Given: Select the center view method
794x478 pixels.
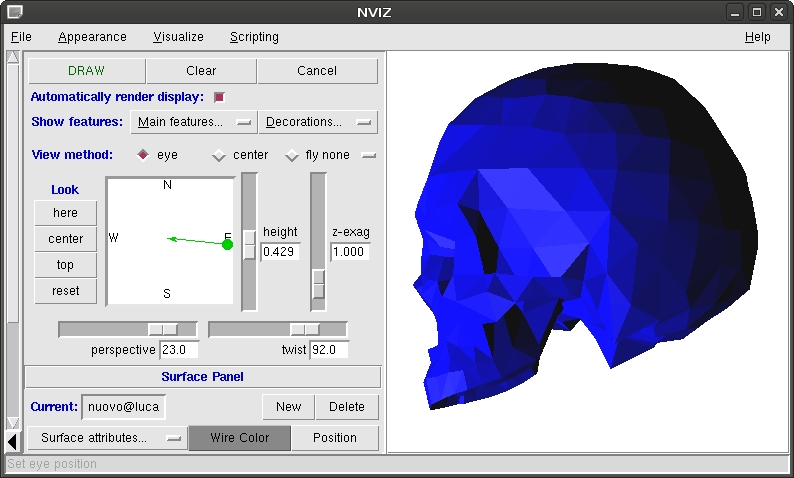Looking at the screenshot, I should [x=219, y=155].
